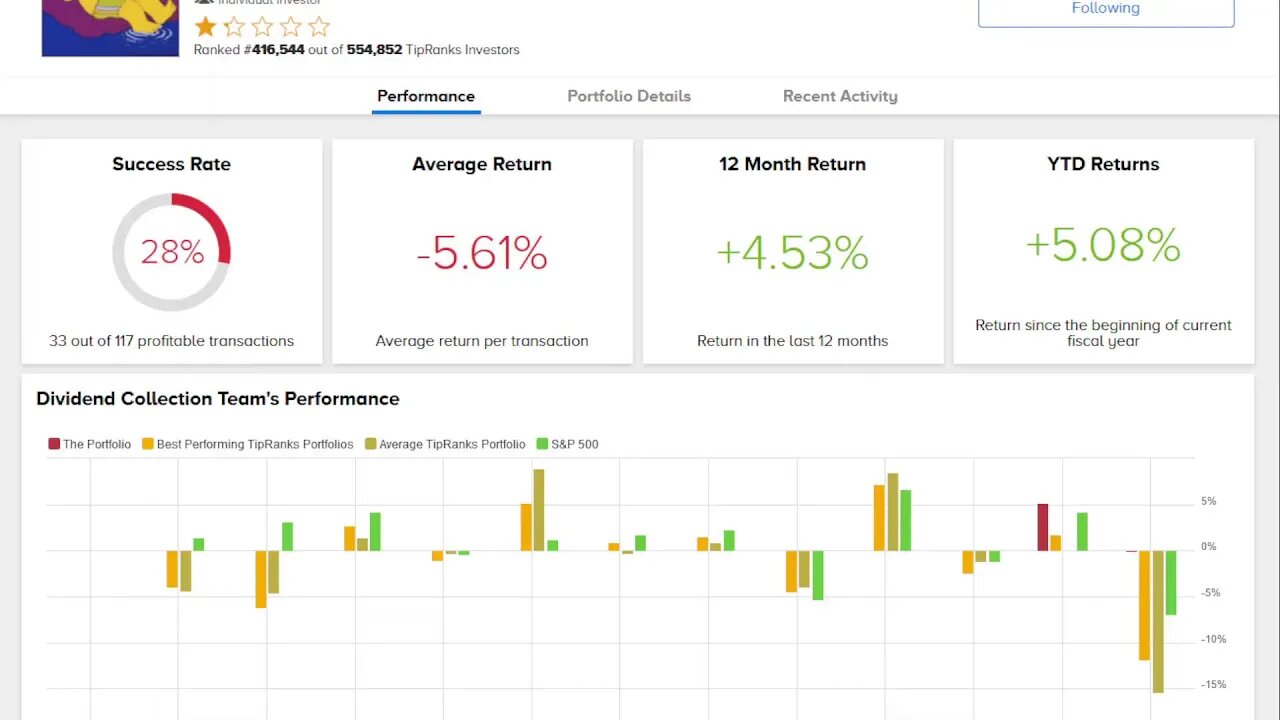The width and height of the screenshot is (1280, 720).
Task: Switch to the Performance tab
Action: tap(426, 96)
